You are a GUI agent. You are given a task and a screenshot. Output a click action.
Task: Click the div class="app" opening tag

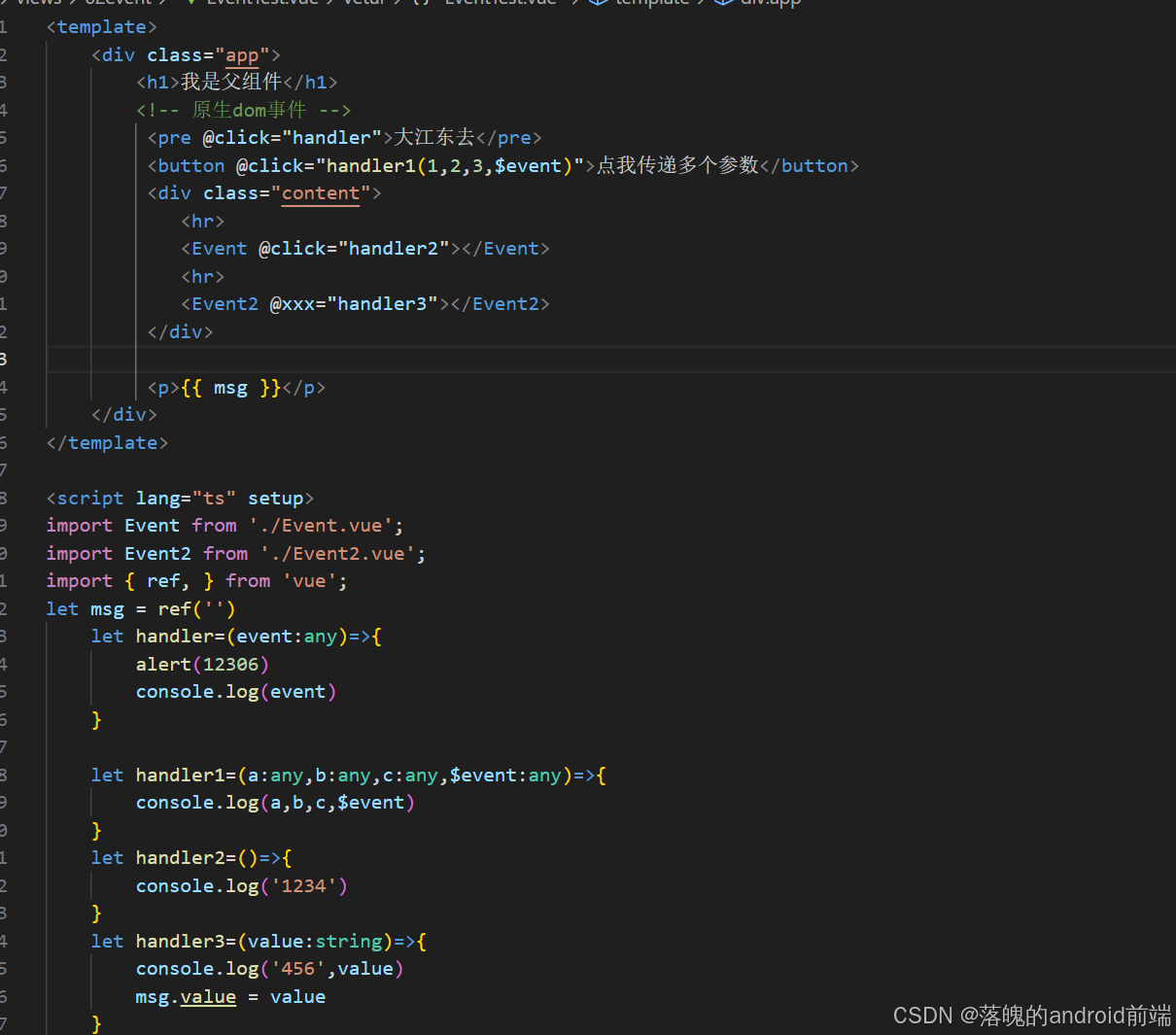pos(186,55)
